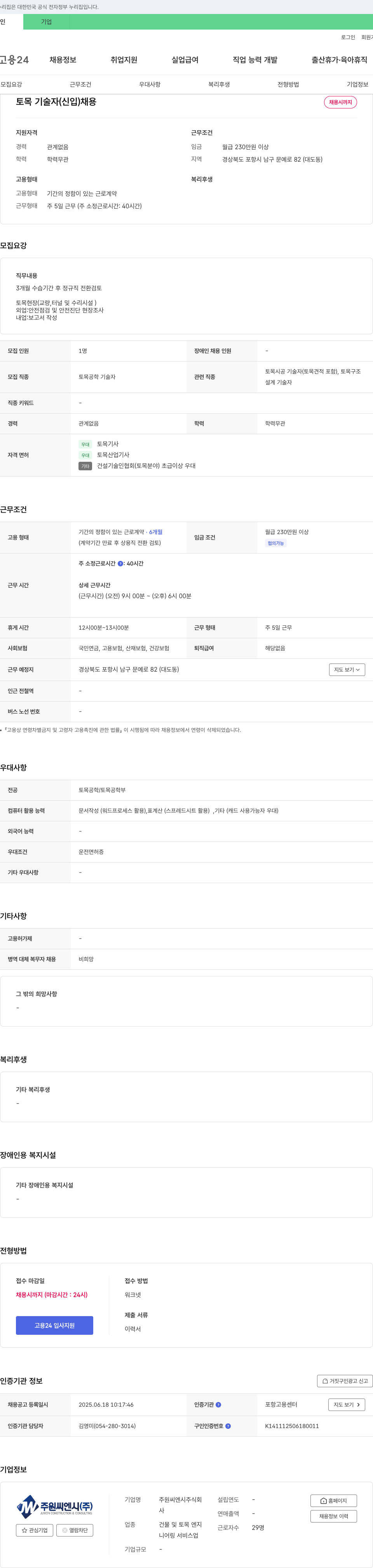Select 토목공학 기술자 in 모집 직종 row
The image size is (373, 1568).
point(97,377)
